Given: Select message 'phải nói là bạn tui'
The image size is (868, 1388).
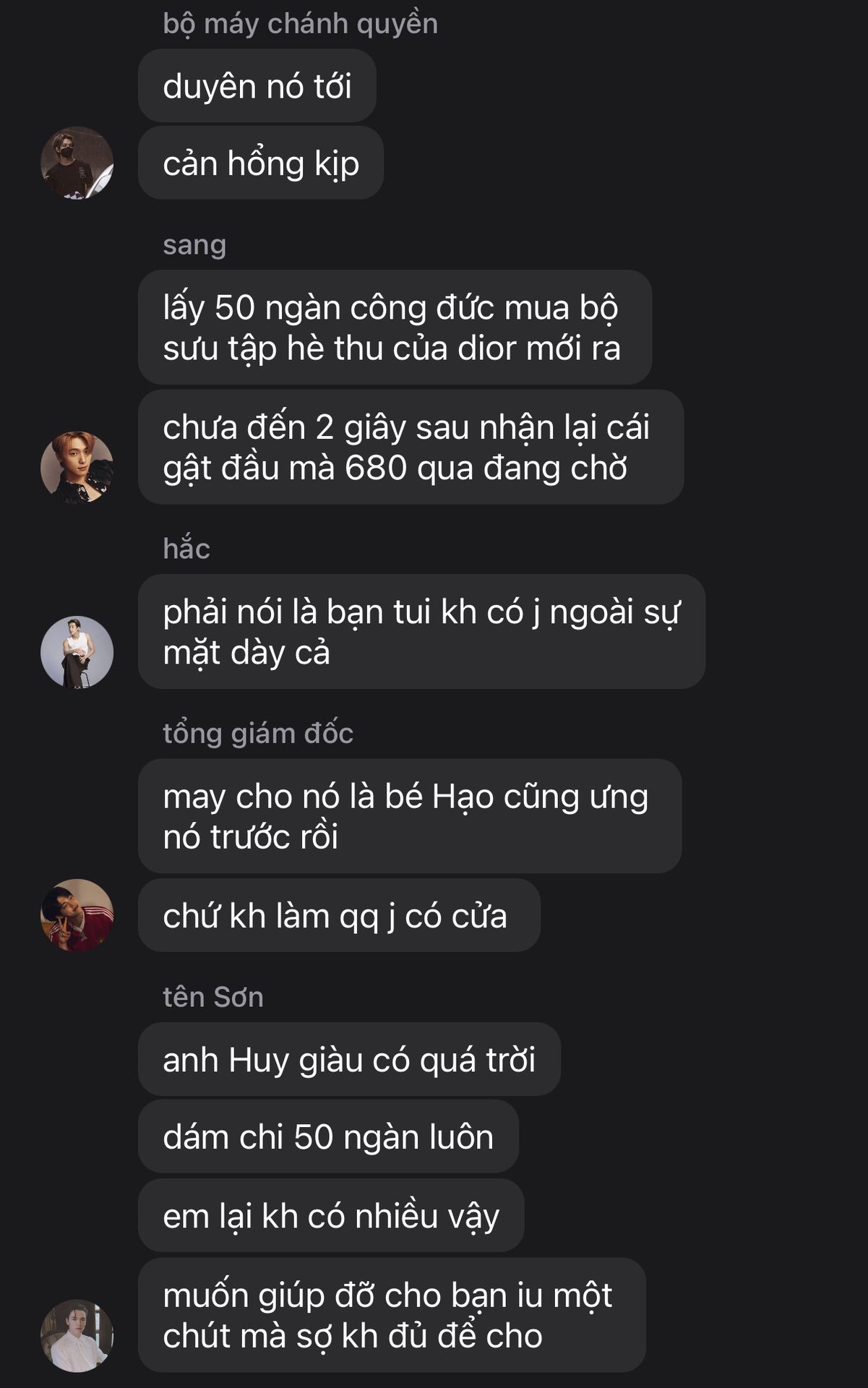Looking at the screenshot, I should coord(421,631).
